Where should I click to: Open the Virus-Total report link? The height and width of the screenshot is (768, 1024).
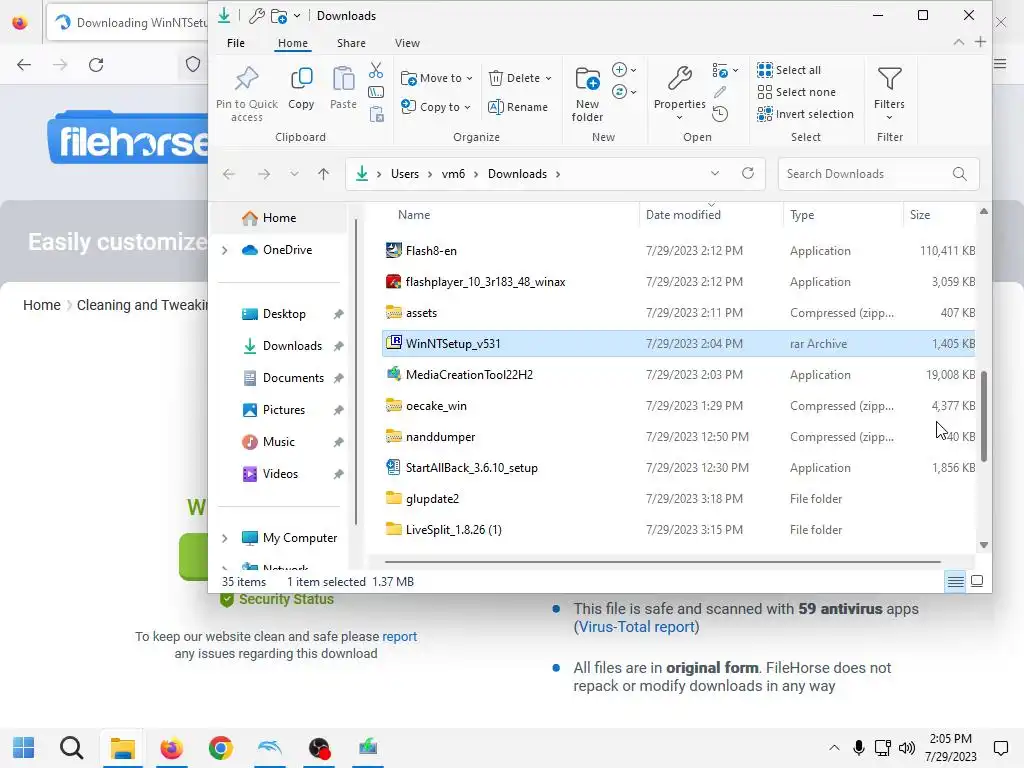pos(637,627)
